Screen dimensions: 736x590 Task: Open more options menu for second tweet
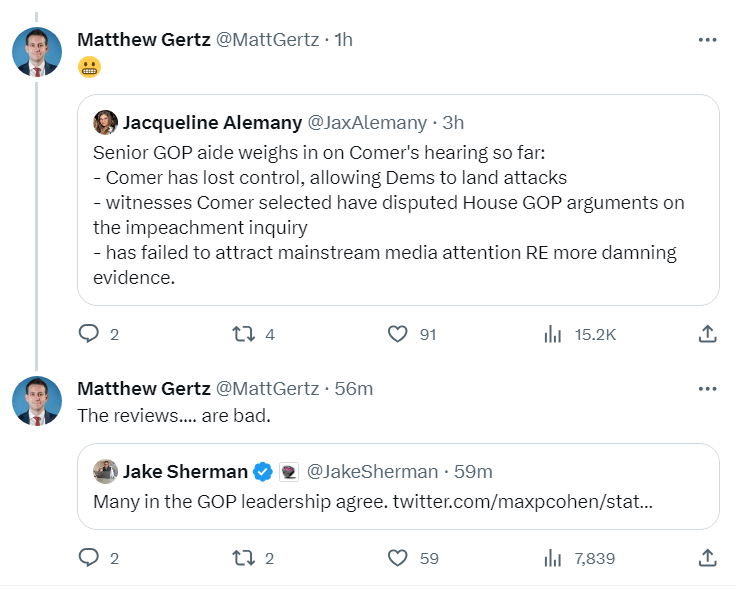[707, 388]
